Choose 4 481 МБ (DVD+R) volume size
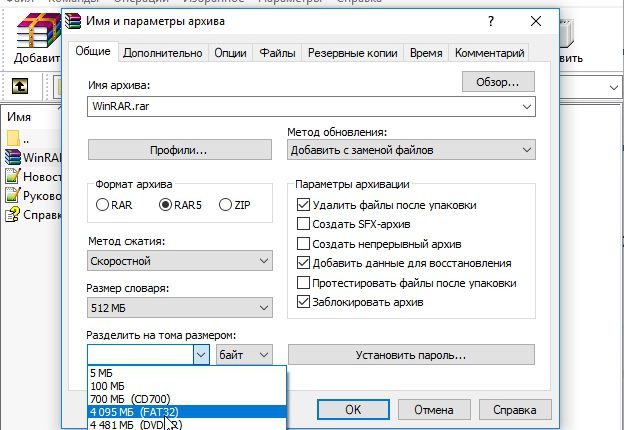Viewport: 624px width, 430px height. (187, 424)
